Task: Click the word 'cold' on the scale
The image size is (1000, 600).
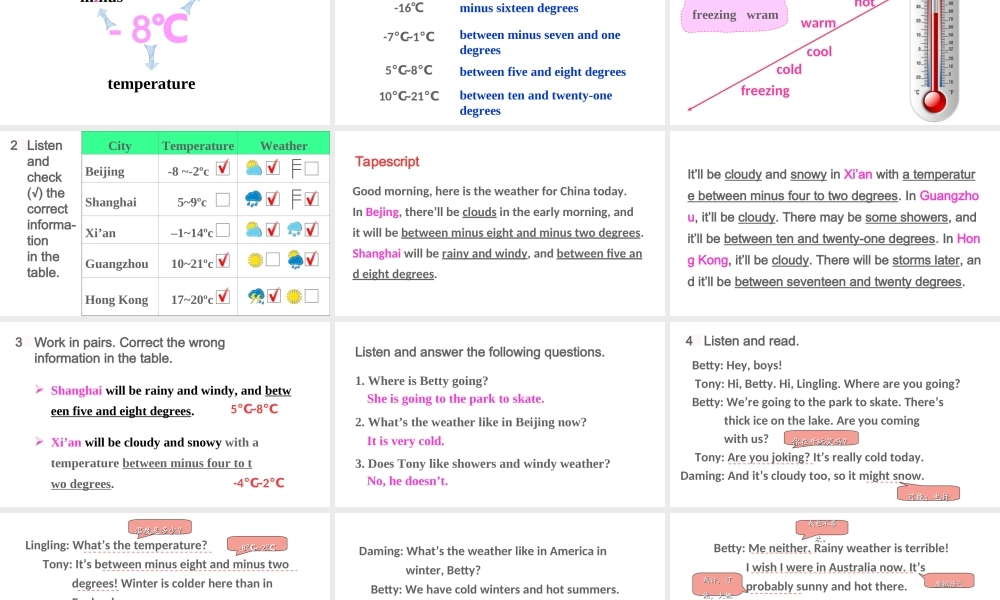Action: pos(789,69)
